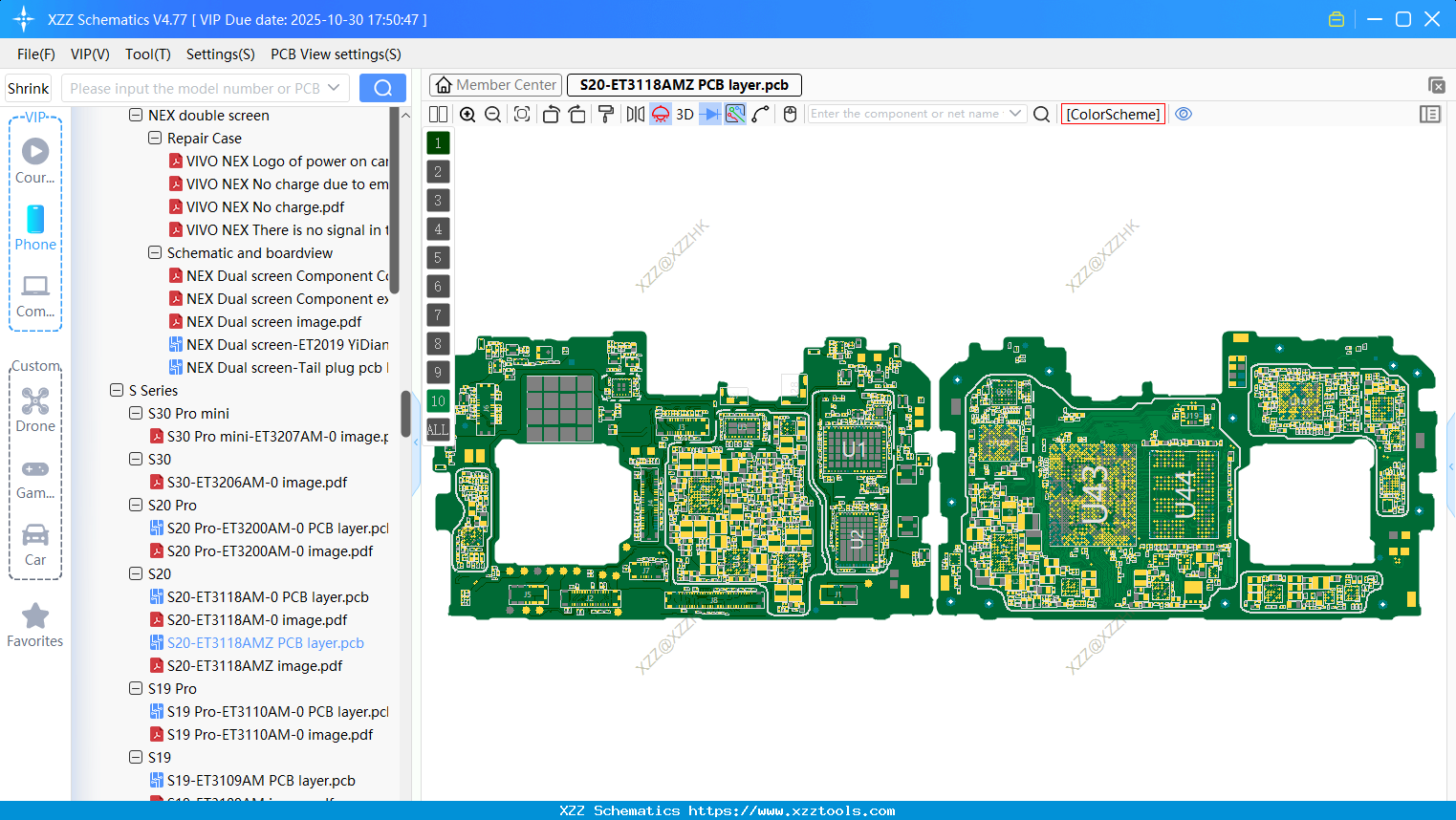
Task: Open the PCB View settings menu
Action: coord(336,54)
